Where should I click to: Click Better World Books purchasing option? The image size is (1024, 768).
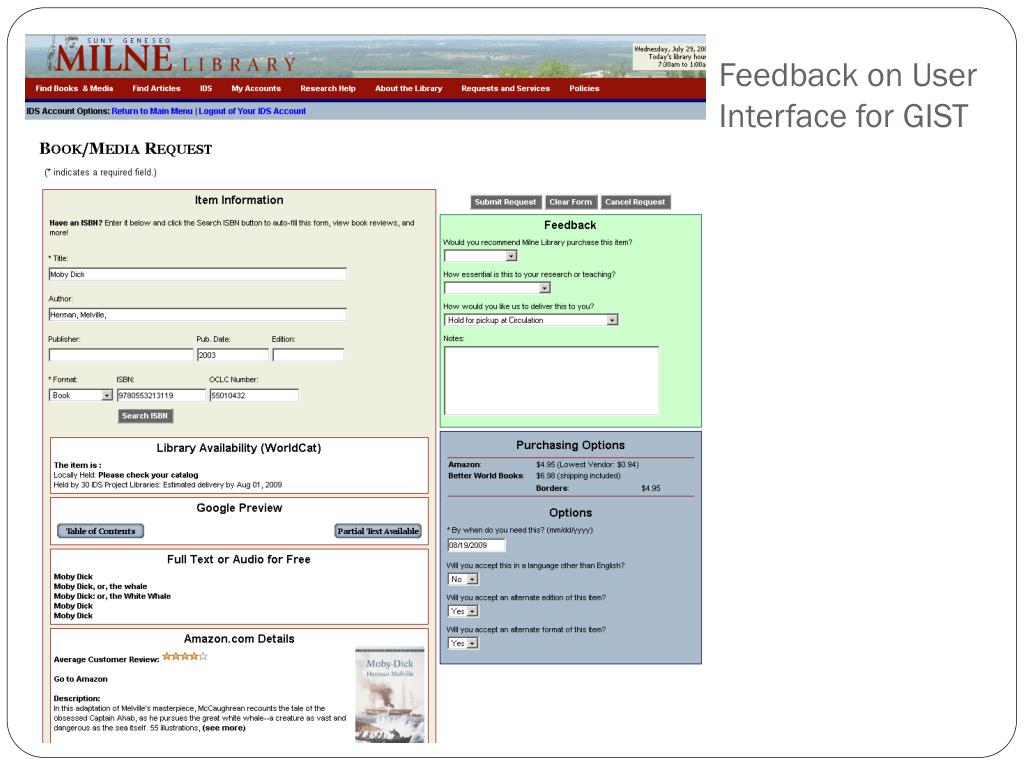[x=485, y=475]
